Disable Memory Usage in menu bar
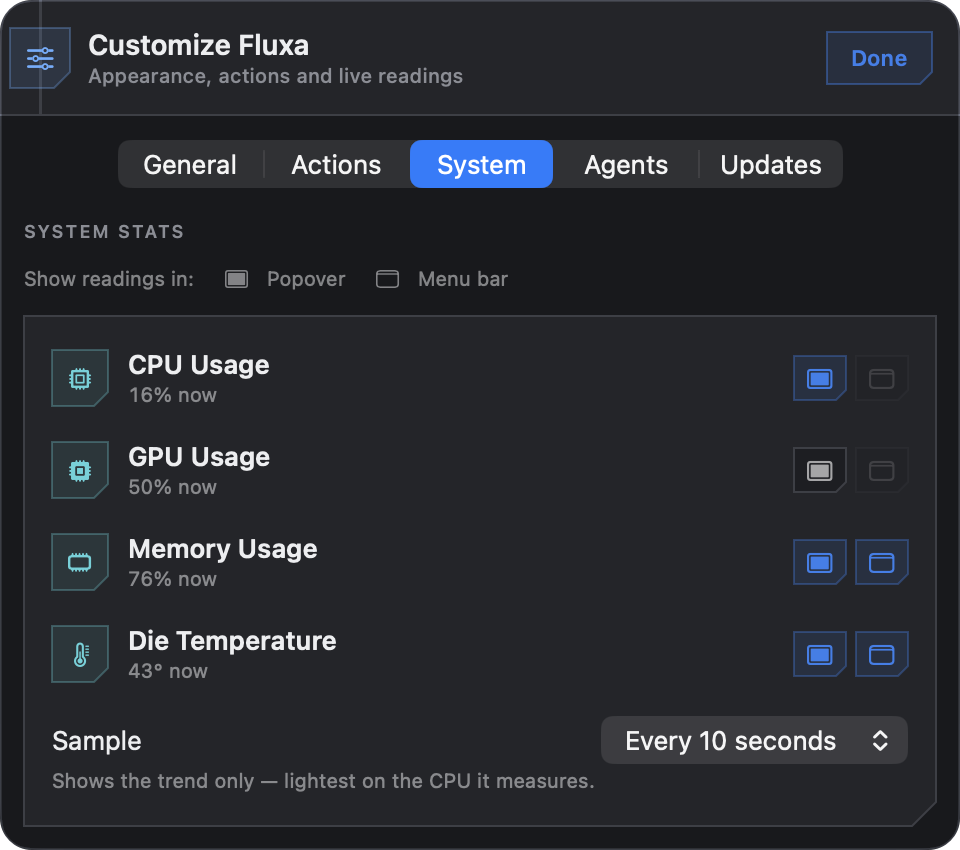The height and width of the screenshot is (850, 960). click(x=882, y=562)
